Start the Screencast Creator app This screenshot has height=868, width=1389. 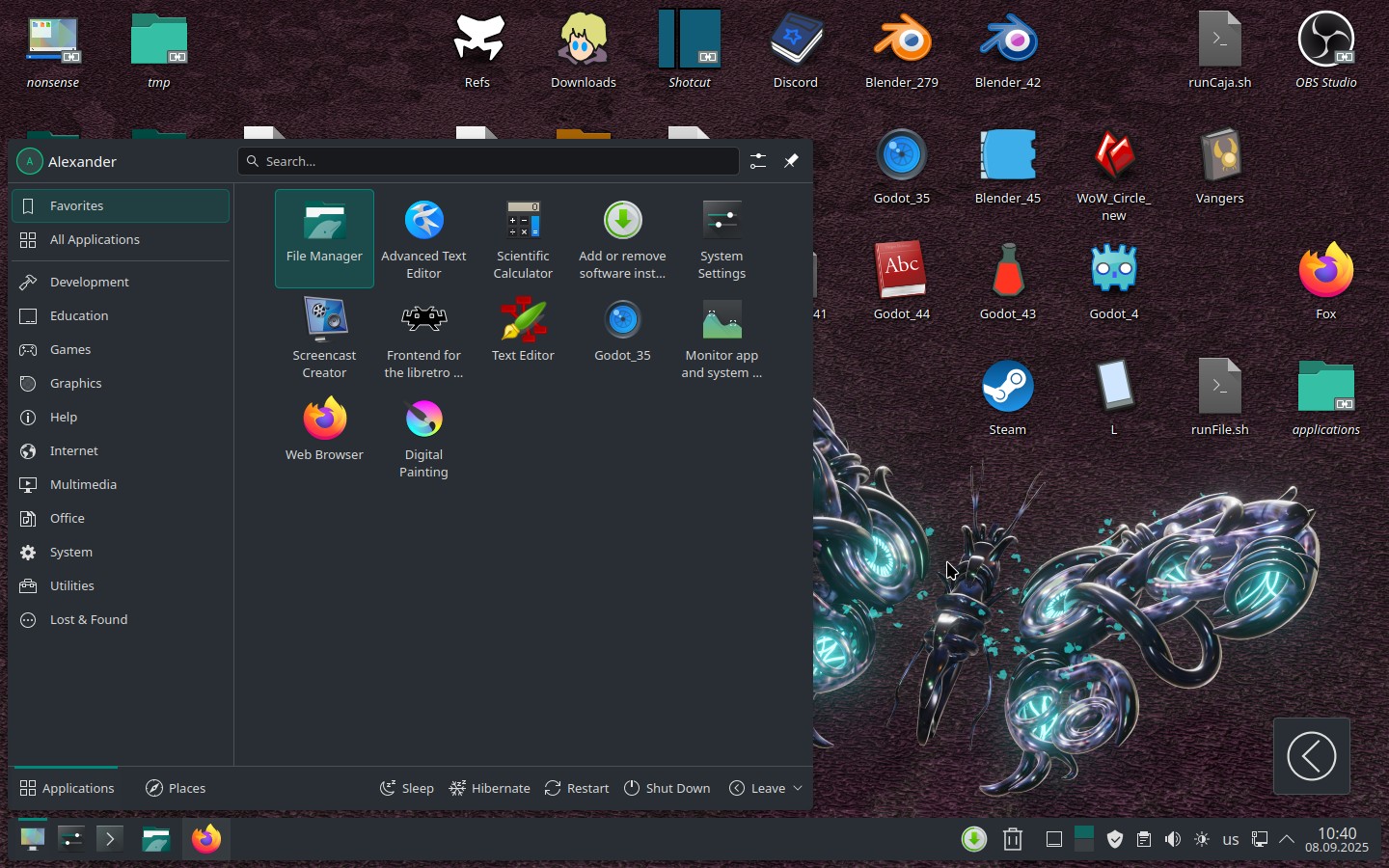coord(324,338)
